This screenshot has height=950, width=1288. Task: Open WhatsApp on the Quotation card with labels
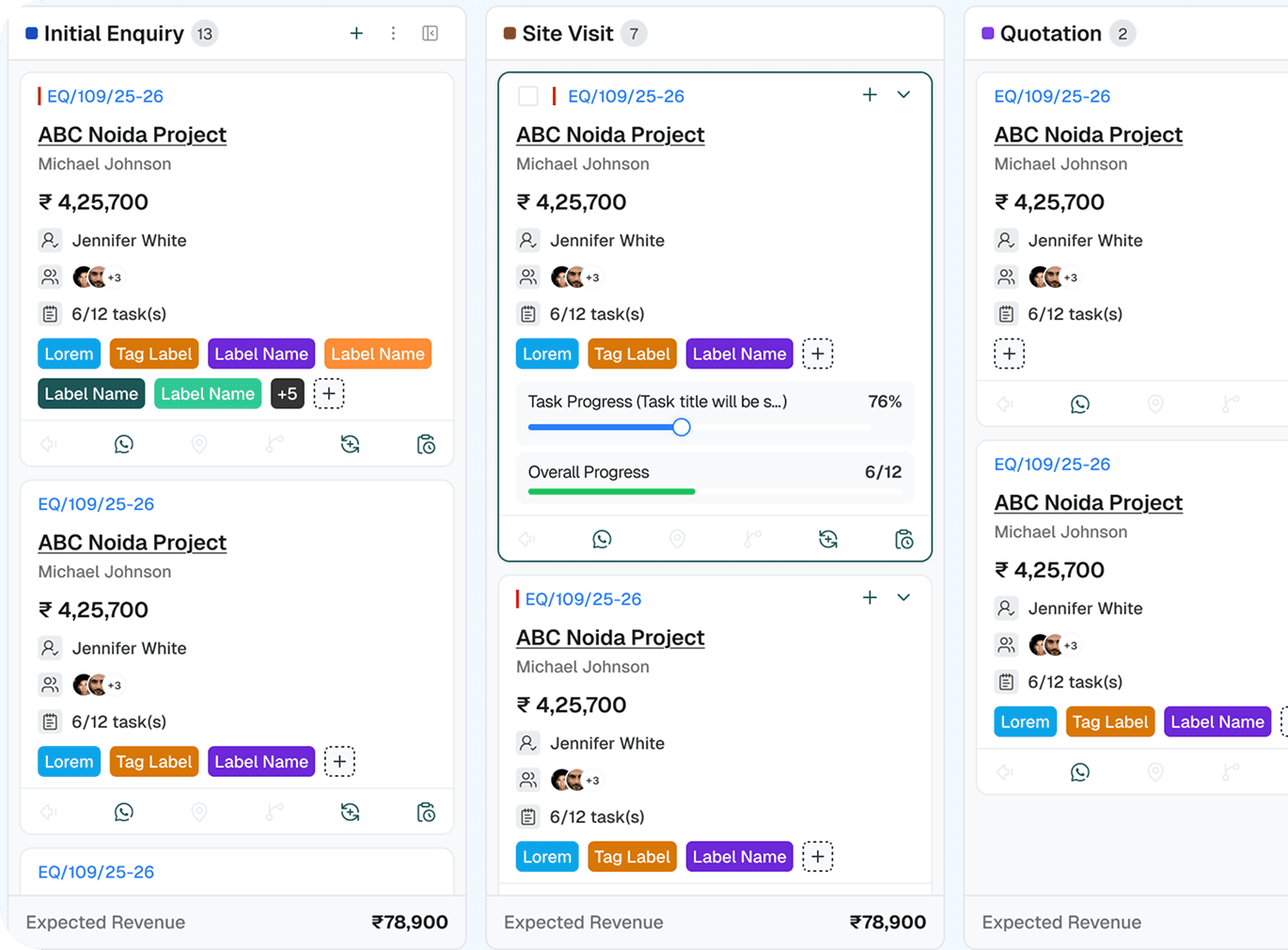[1080, 771]
